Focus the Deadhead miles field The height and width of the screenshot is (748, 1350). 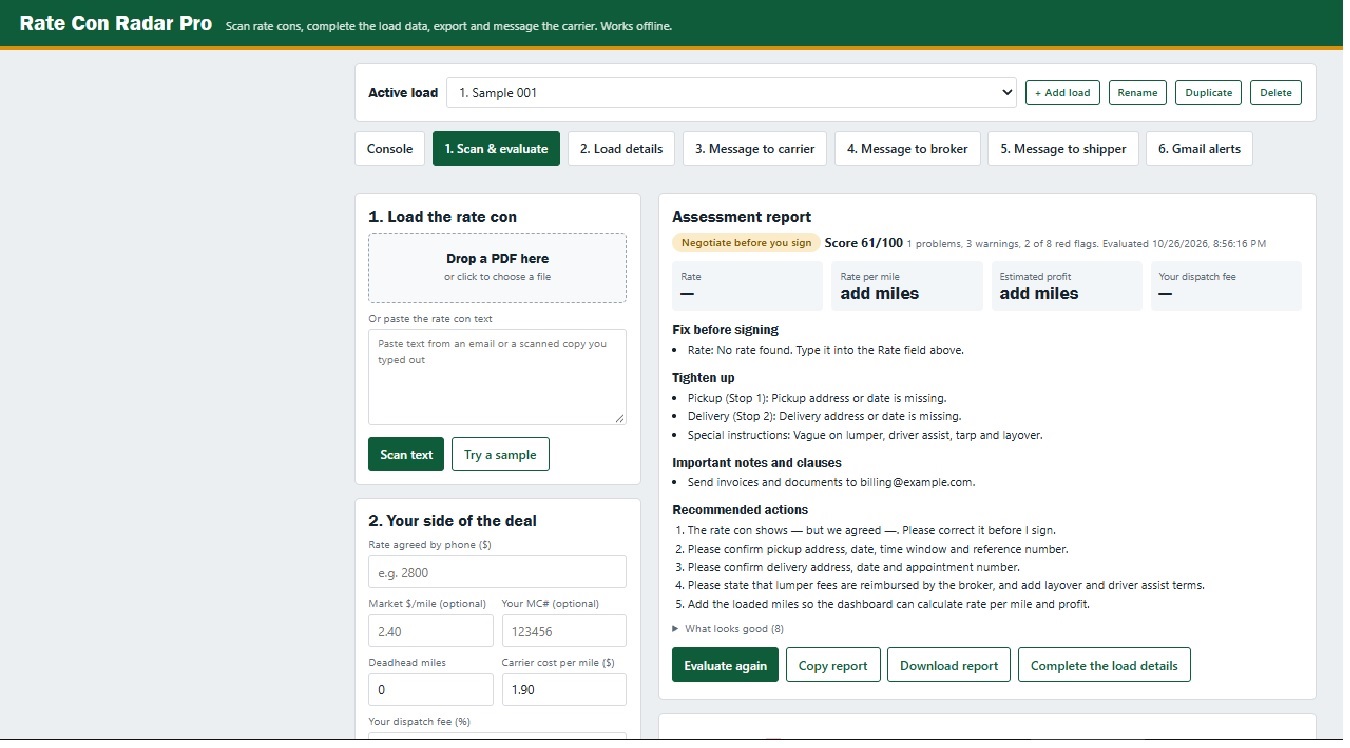431,690
